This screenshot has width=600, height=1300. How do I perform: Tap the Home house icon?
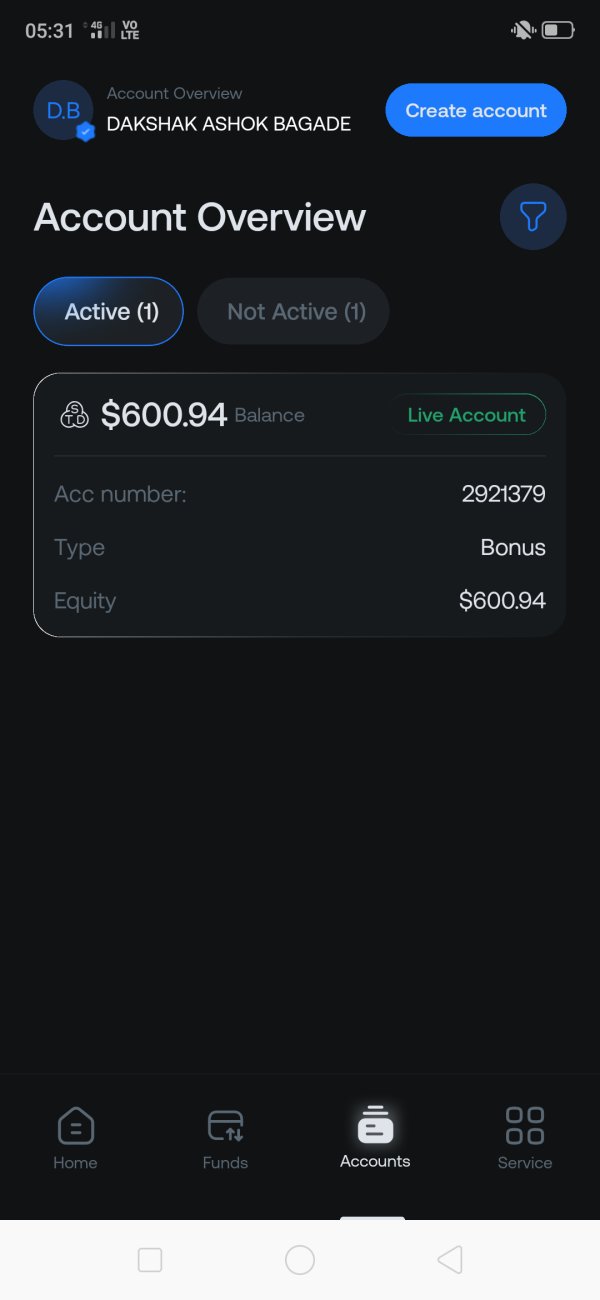pos(76,1126)
